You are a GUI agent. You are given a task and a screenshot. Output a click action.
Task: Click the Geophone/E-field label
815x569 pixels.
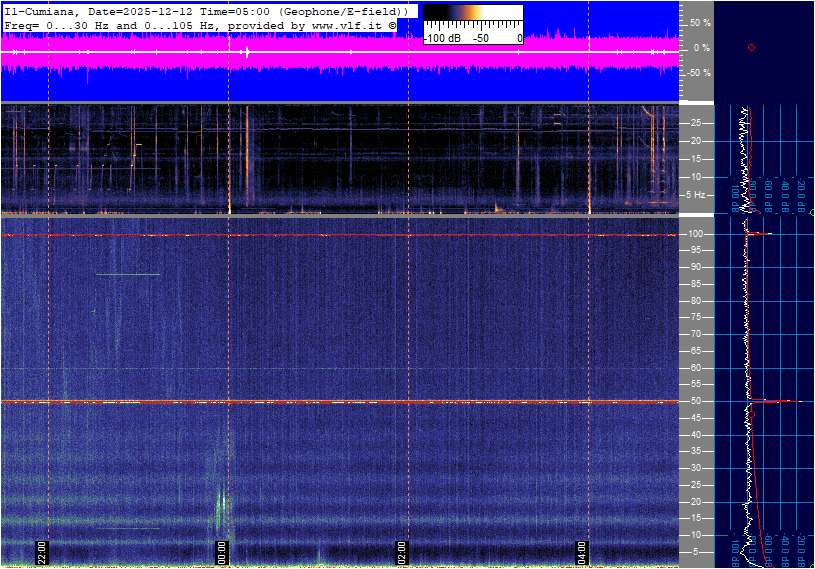[344, 11]
